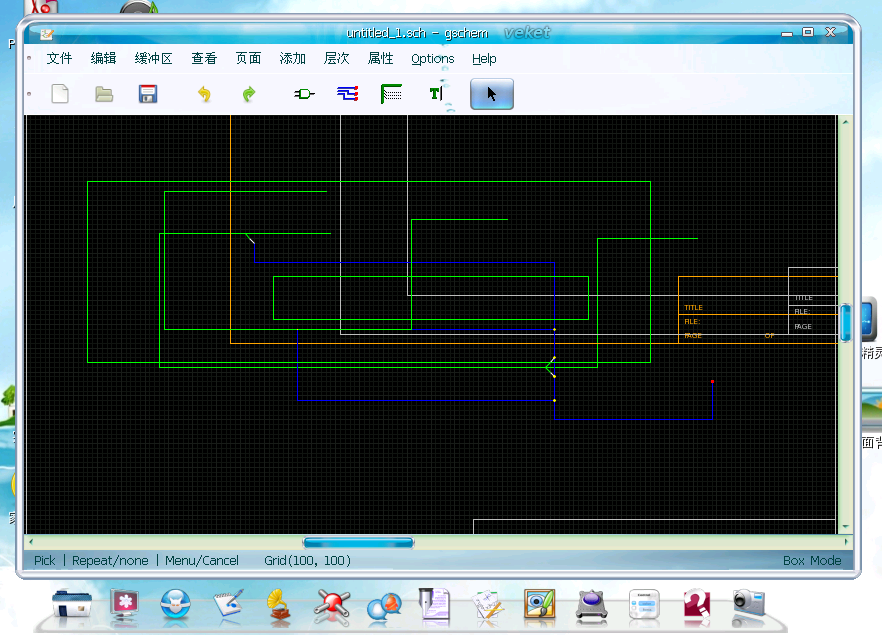
Task: Open the monitor with flower dock icon
Action: (124, 605)
